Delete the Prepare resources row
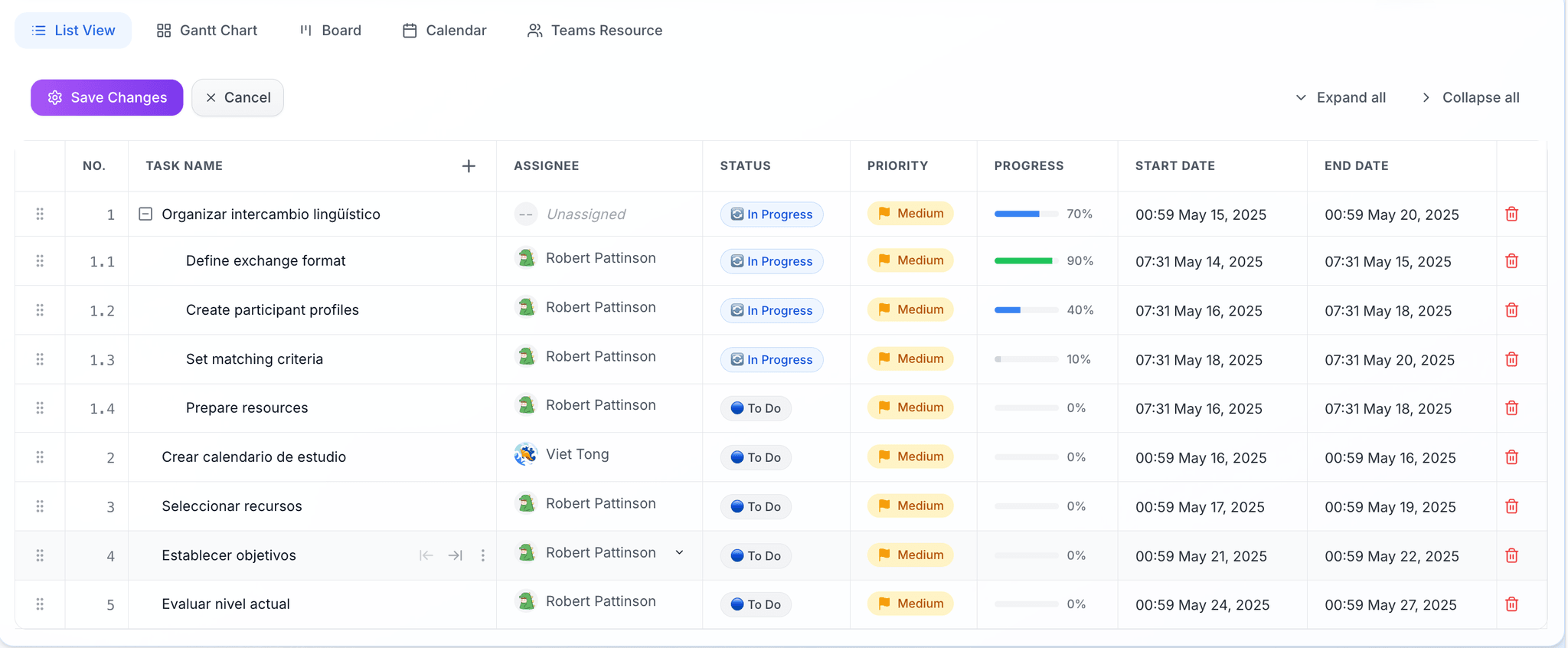 click(x=1511, y=408)
